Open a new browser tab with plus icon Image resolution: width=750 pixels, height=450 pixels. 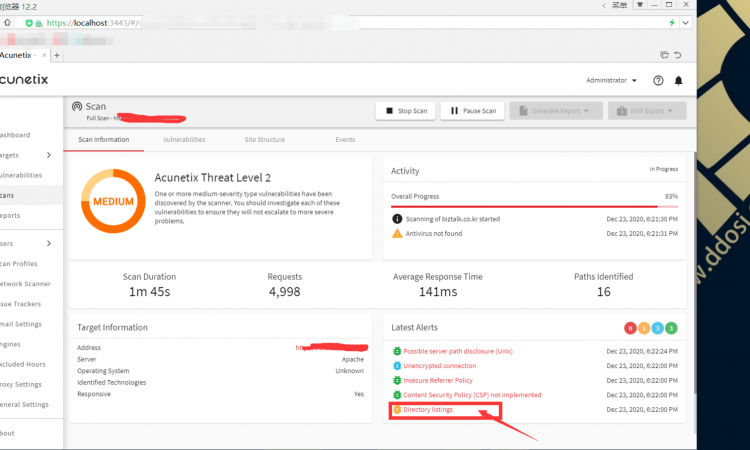click(x=57, y=55)
